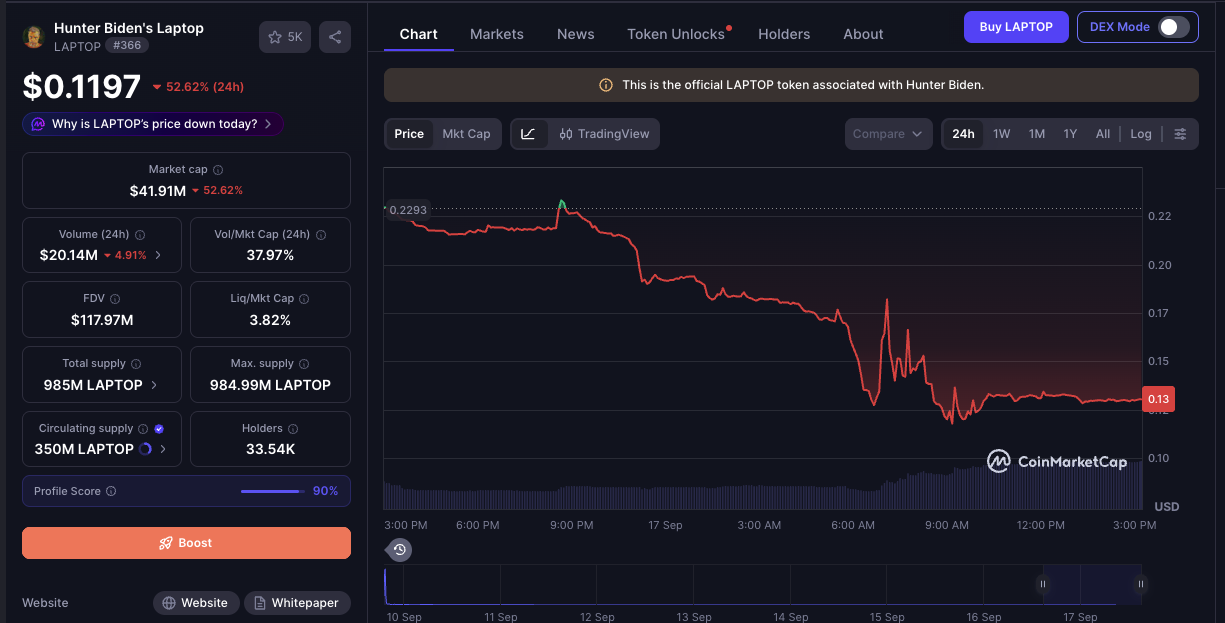Click the info icon beside Profile Score
Screen dimensions: 1225x623
click(111, 491)
